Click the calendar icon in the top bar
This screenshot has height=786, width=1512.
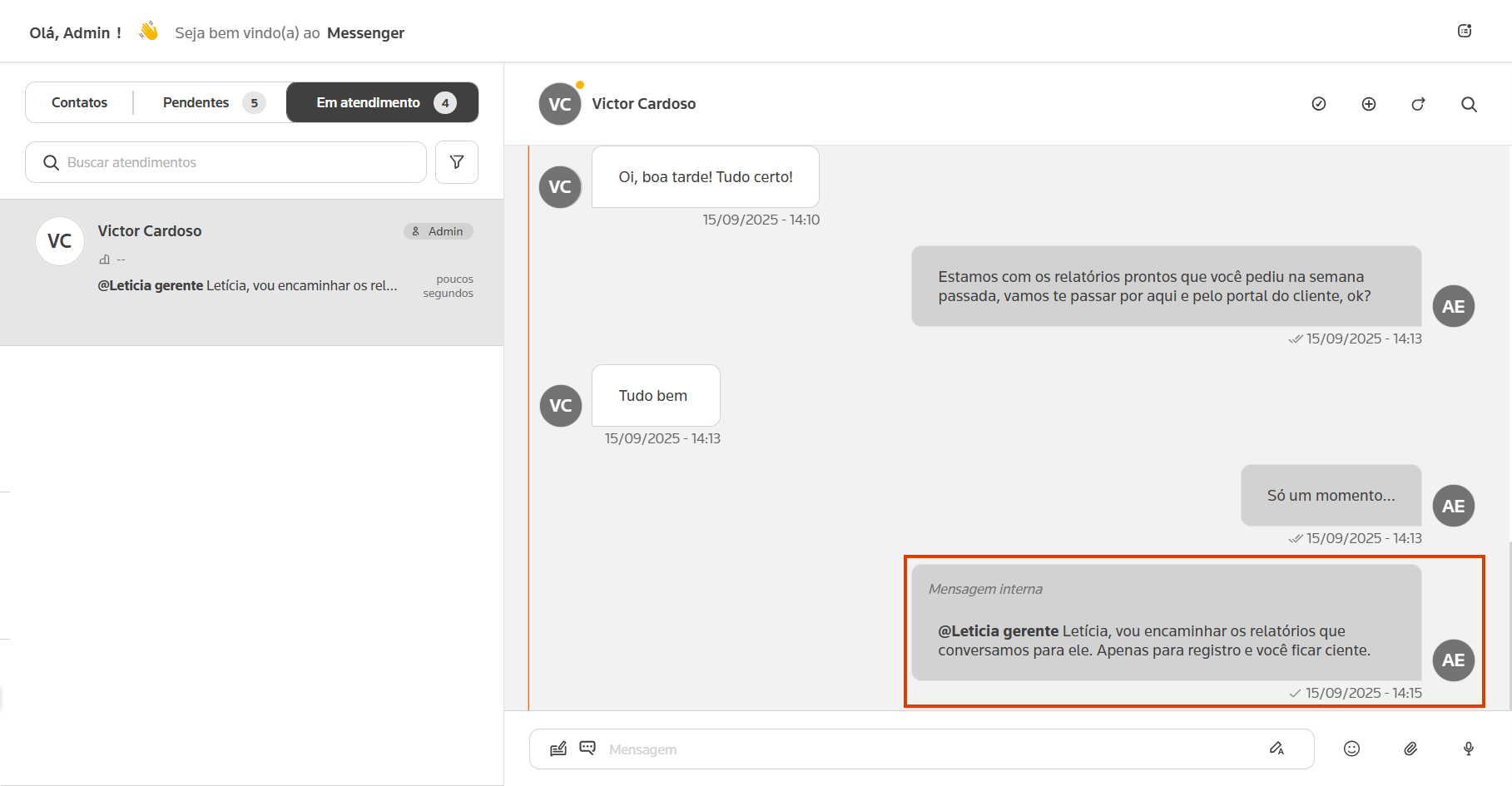(x=1465, y=31)
